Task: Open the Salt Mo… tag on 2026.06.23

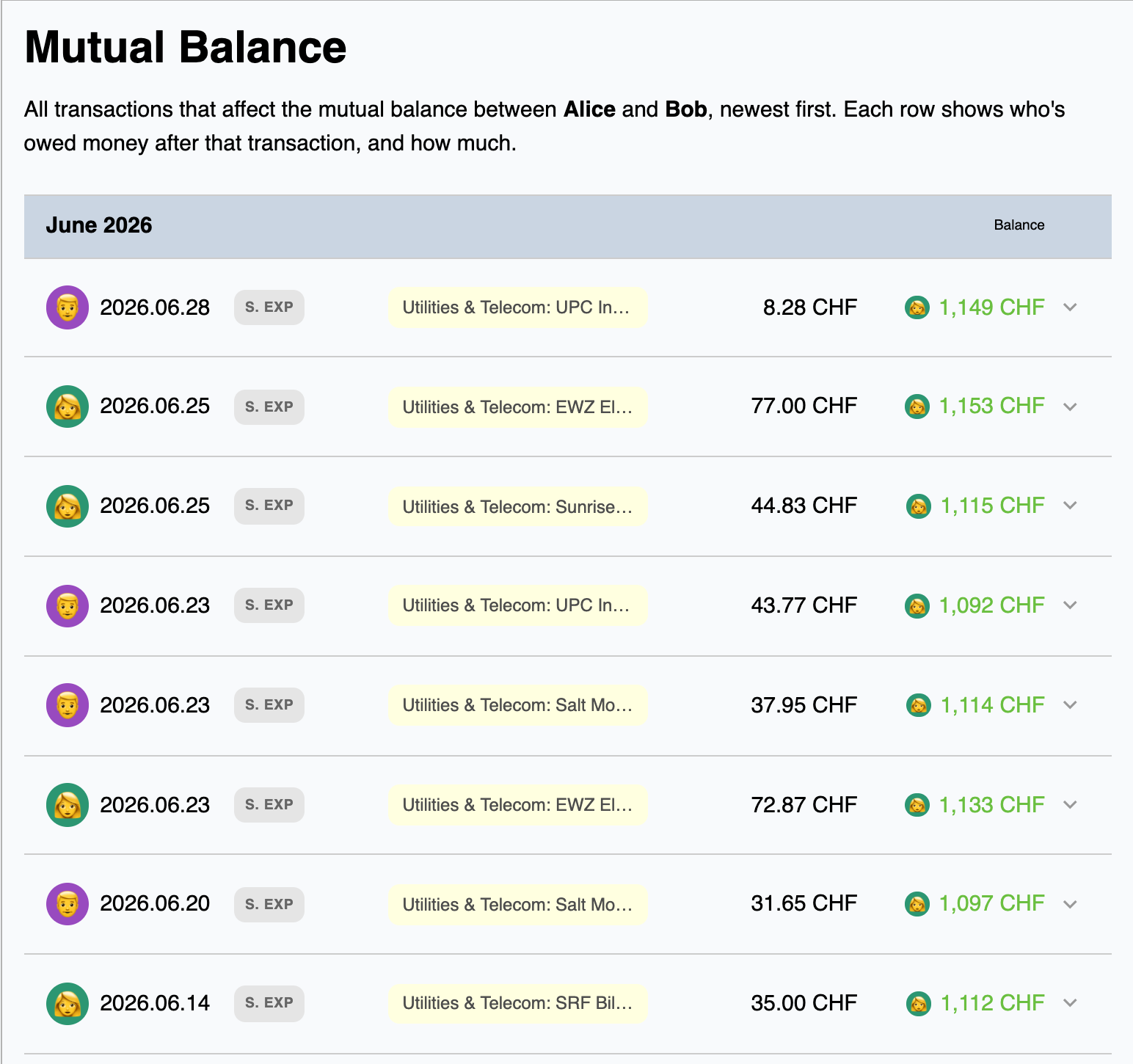Action: (518, 705)
